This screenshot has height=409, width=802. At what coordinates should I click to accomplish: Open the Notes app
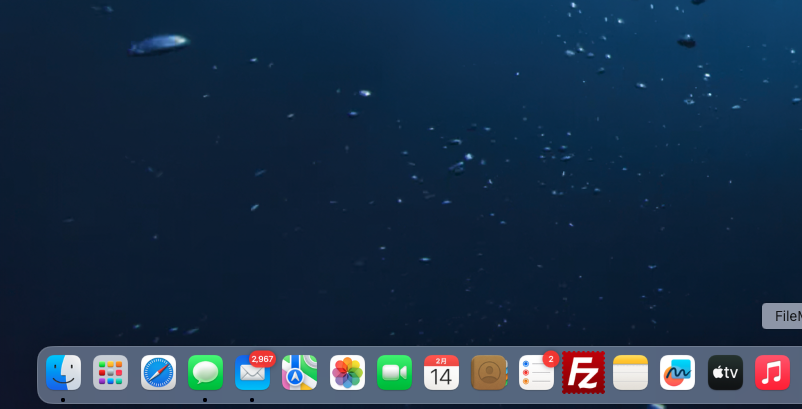[630, 373]
